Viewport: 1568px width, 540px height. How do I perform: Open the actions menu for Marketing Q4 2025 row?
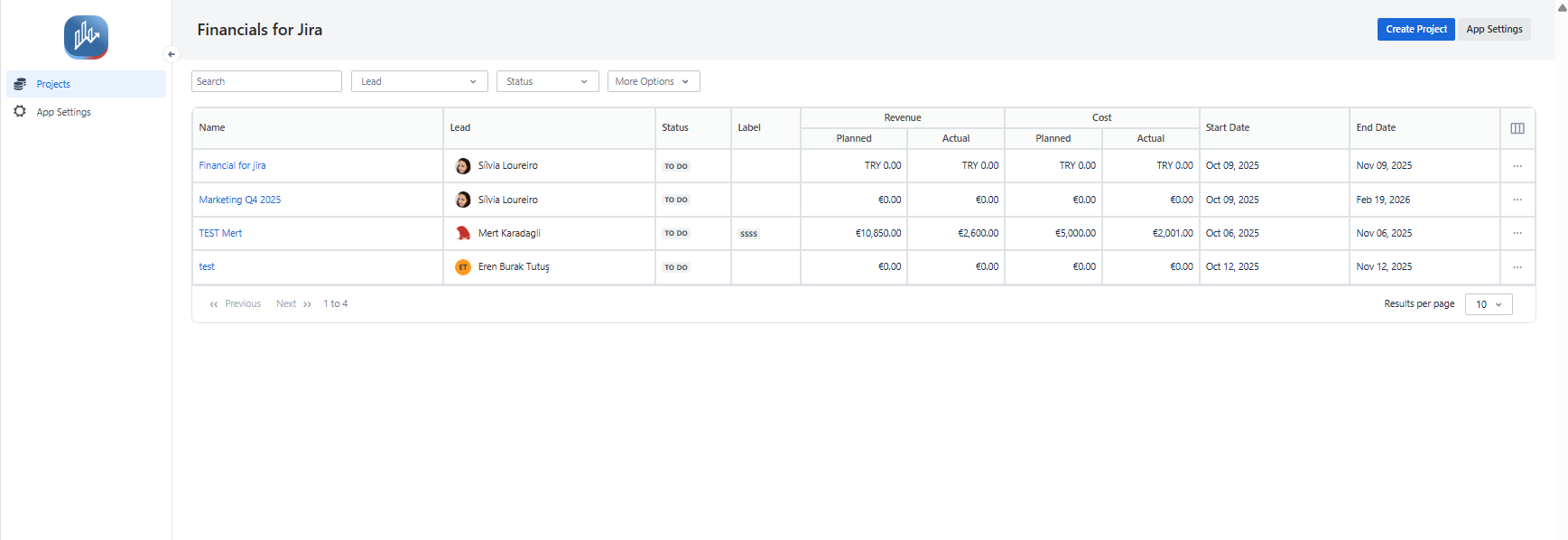point(1517,200)
